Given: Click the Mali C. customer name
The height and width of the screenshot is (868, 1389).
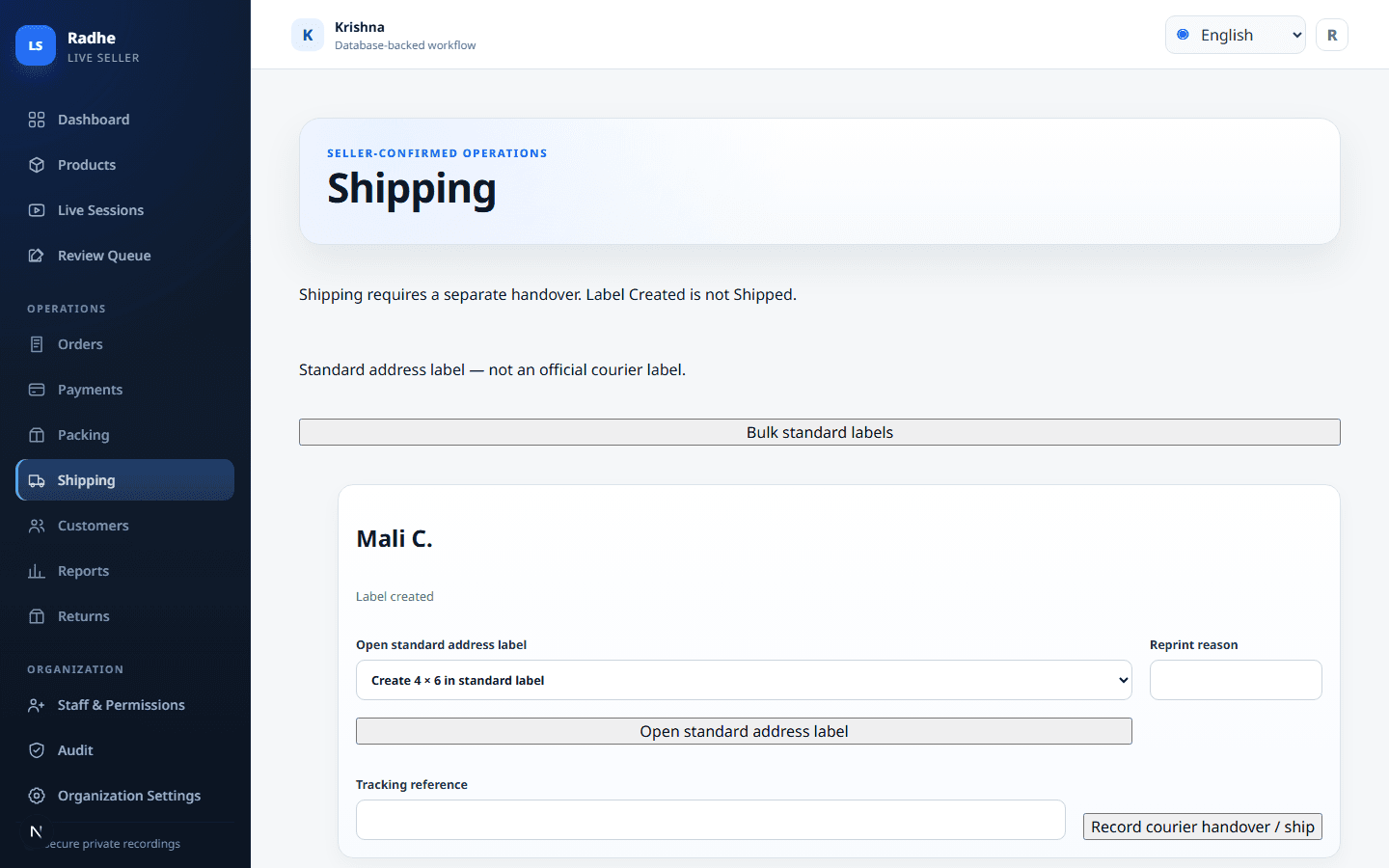Looking at the screenshot, I should 395,538.
